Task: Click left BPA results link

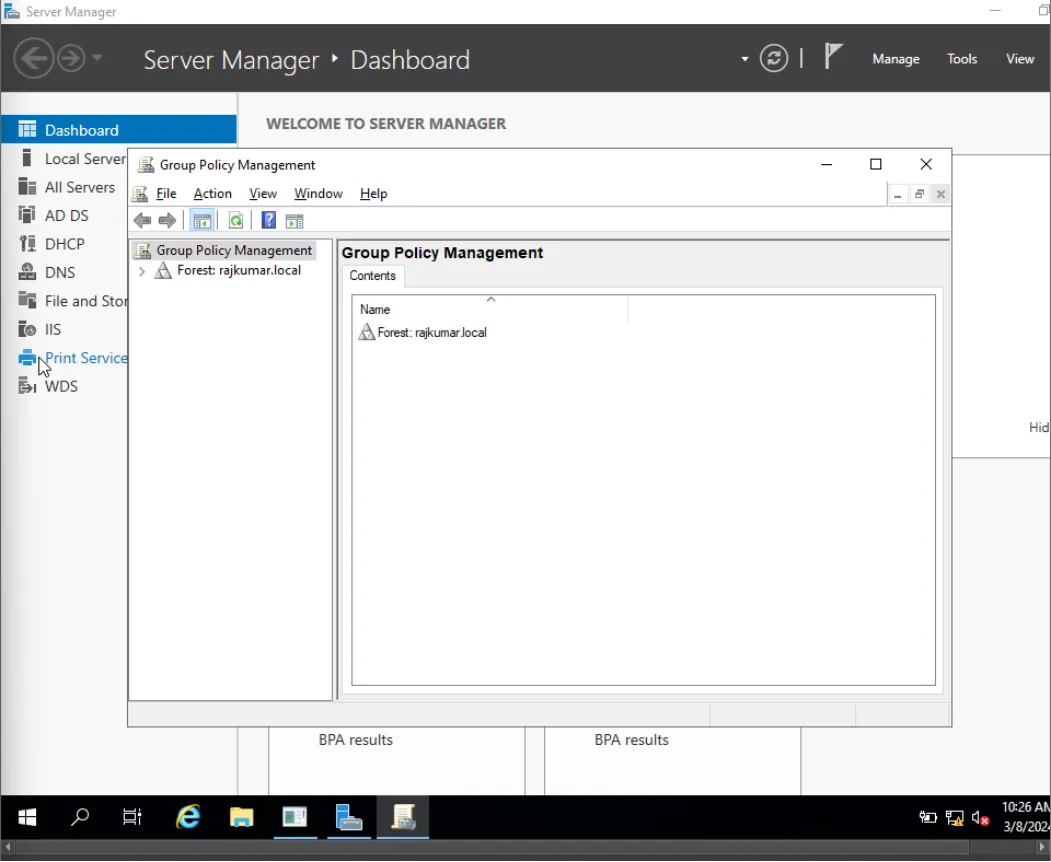Action: pos(356,740)
